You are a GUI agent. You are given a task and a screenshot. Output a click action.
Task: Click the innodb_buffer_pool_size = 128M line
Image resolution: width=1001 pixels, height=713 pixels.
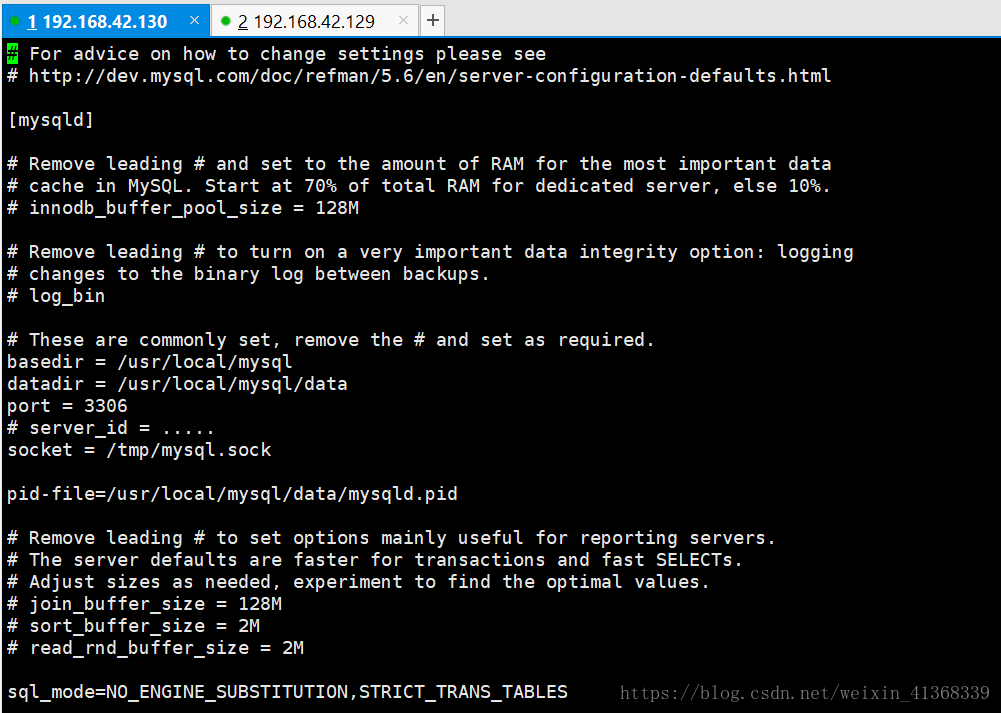click(x=183, y=208)
